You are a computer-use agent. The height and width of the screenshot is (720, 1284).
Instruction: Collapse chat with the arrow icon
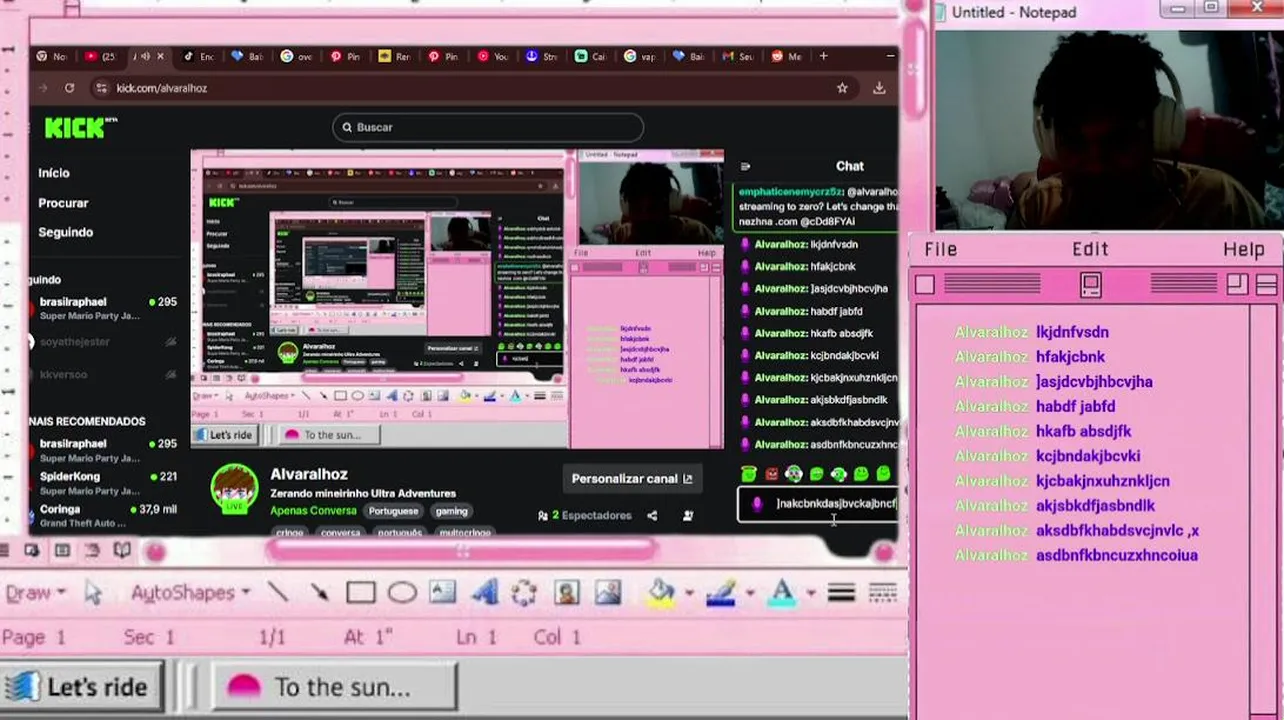point(745,167)
